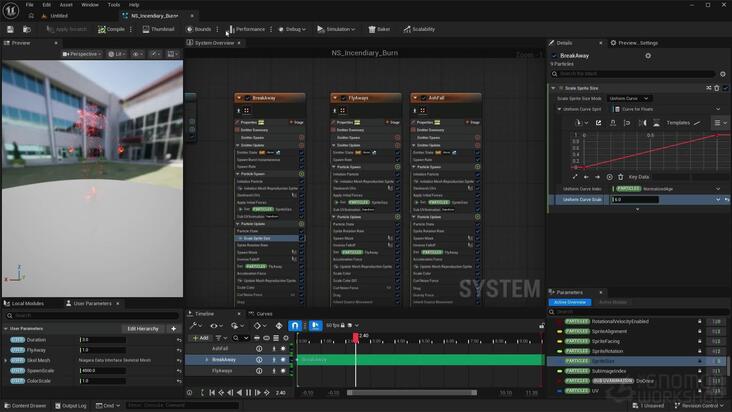Click the Save asset icon in toolbar

point(10,29)
